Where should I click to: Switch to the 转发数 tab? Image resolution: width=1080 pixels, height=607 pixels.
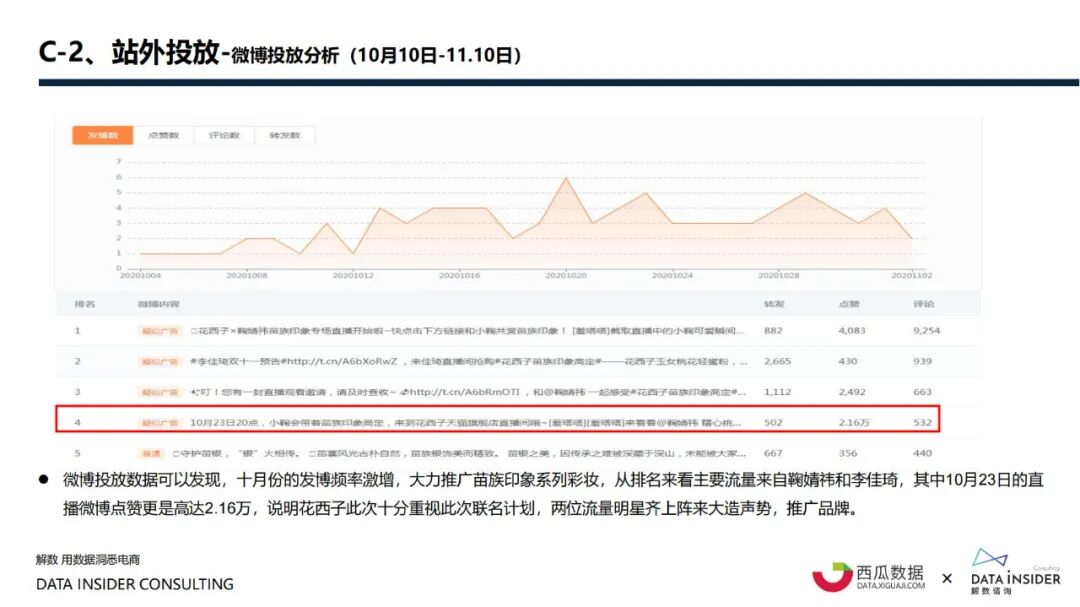tap(287, 134)
